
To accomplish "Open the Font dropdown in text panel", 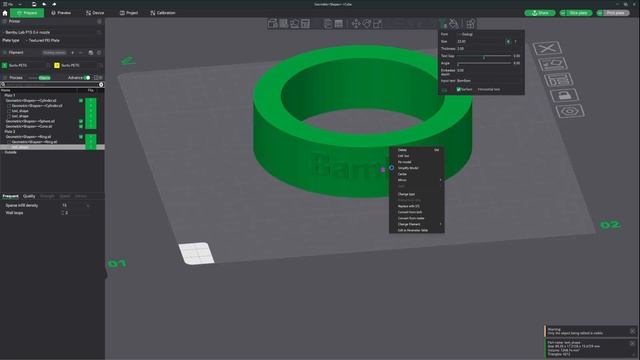I will click(489, 34).
